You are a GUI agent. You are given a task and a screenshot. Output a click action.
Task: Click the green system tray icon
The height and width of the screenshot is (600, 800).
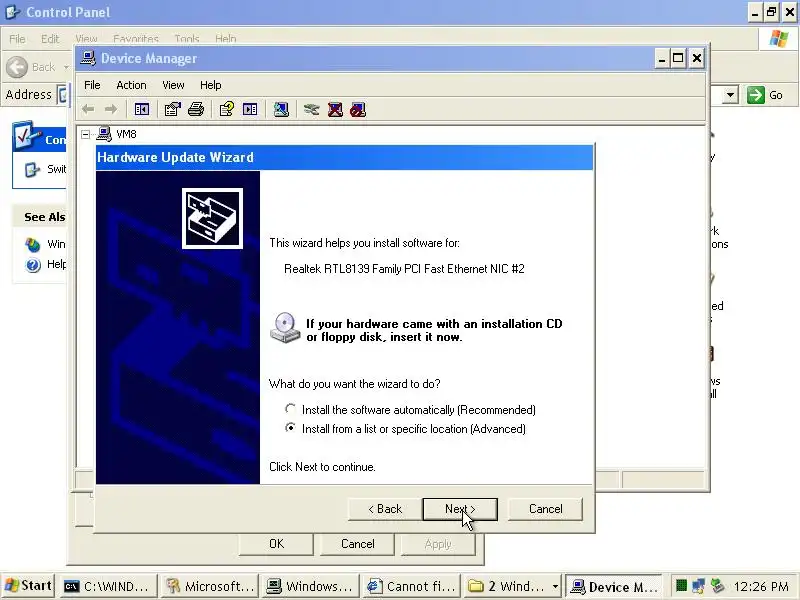tap(681, 586)
